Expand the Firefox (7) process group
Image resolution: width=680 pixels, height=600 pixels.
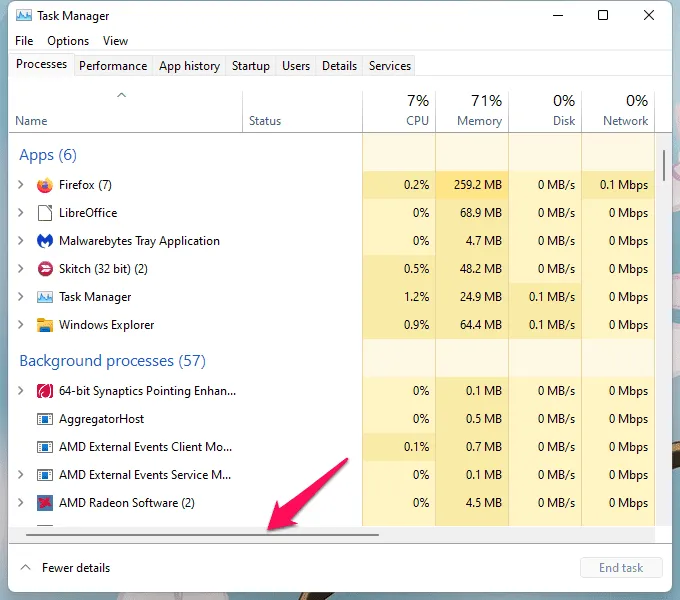pyautogui.click(x=20, y=185)
